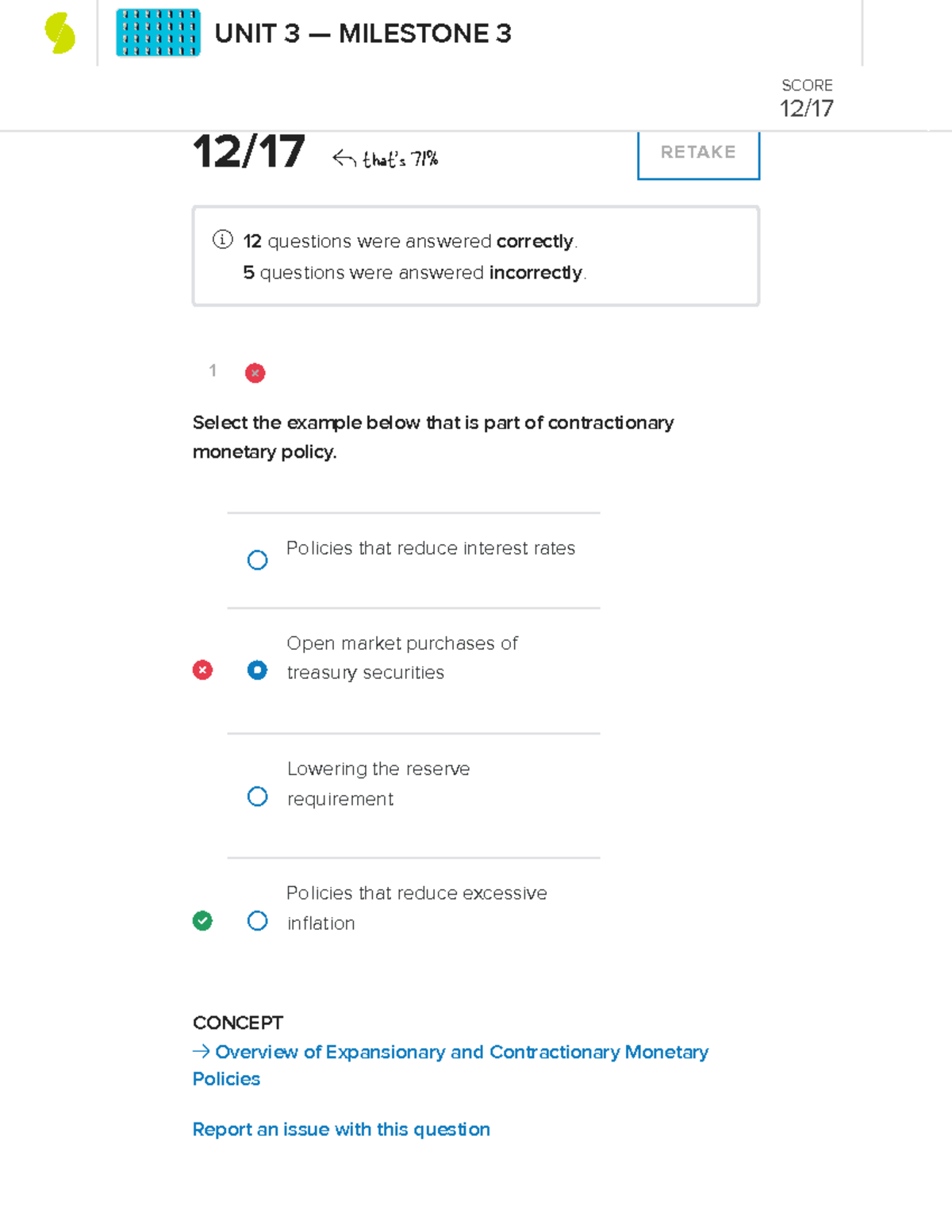Select the 'Policies that reduce interest rates' option
This screenshot has height=1232, width=952.
(x=257, y=560)
